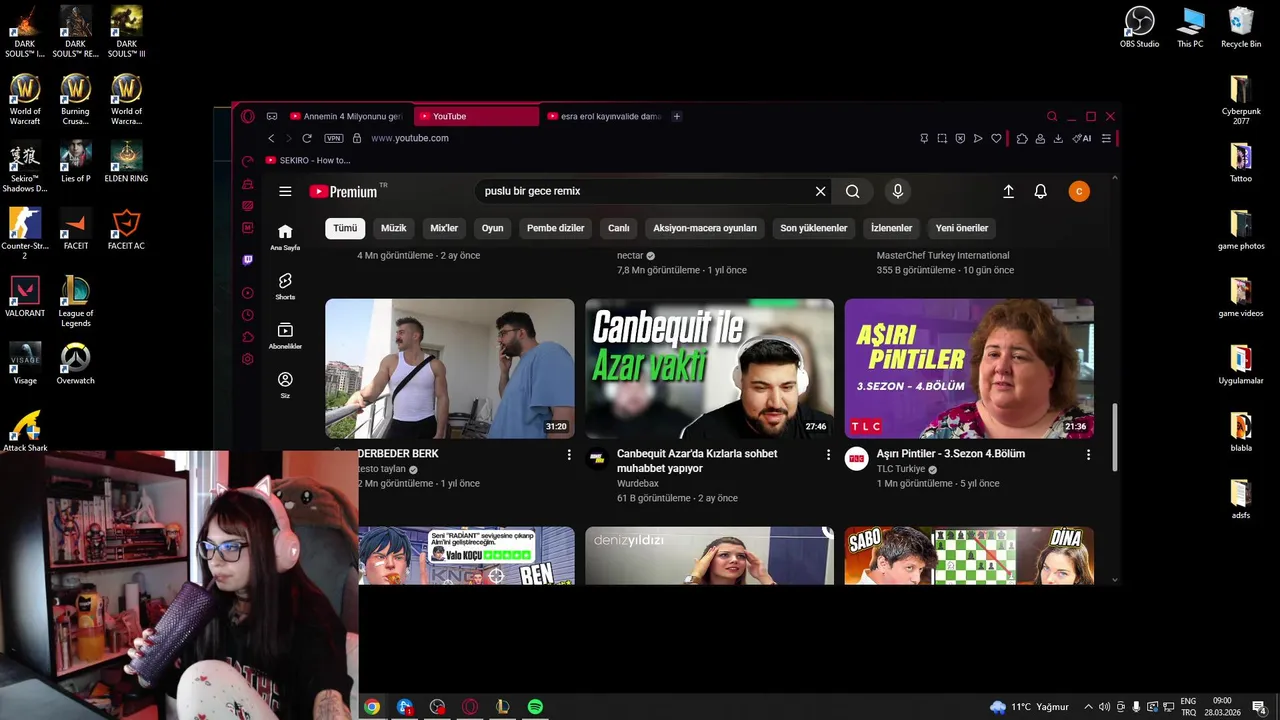Select the Tümü filter chip
The image size is (1280, 720).
pyautogui.click(x=345, y=228)
